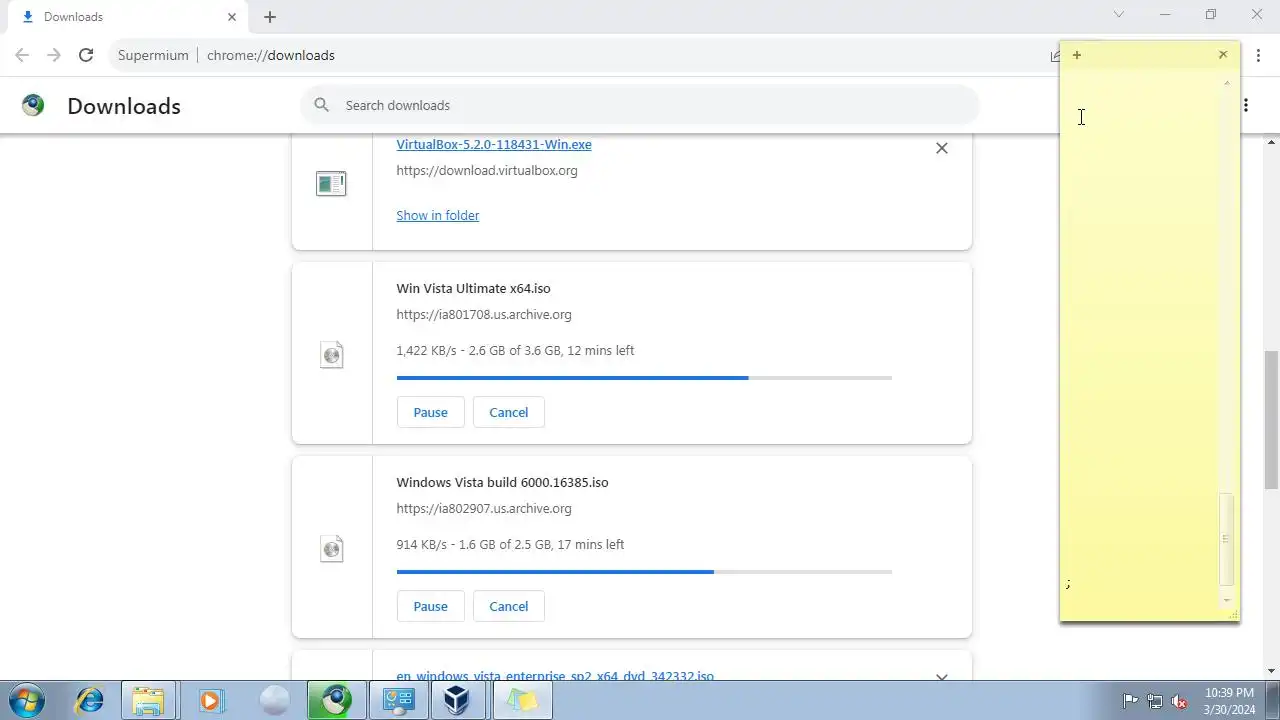Image resolution: width=1280 pixels, height=720 pixels.
Task: Click the '12 mins left' status text
Action: [x=601, y=350]
